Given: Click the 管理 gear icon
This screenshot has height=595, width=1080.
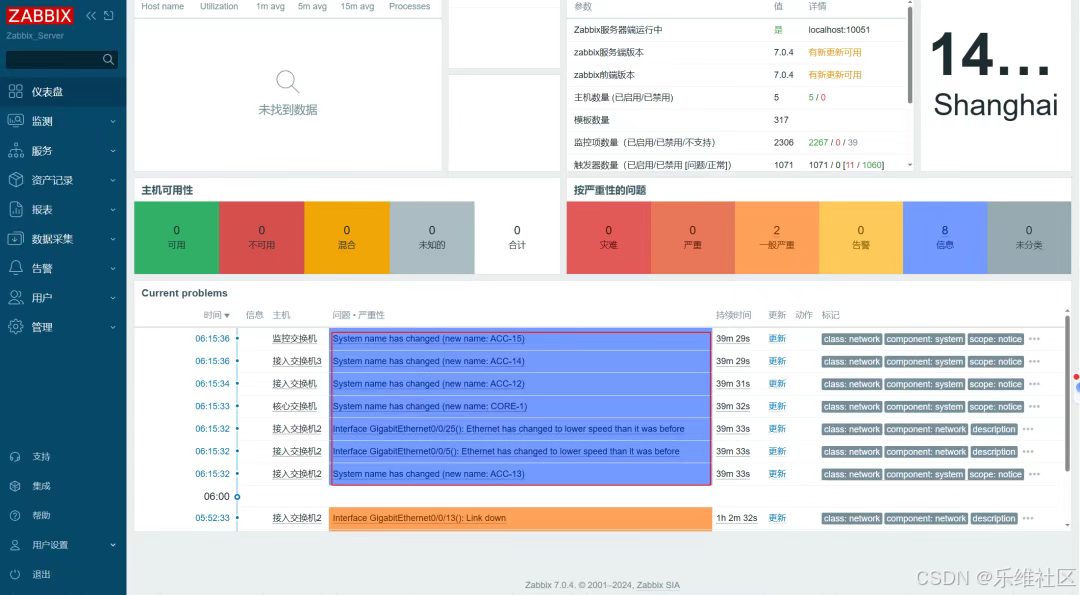Looking at the screenshot, I should 16,326.
